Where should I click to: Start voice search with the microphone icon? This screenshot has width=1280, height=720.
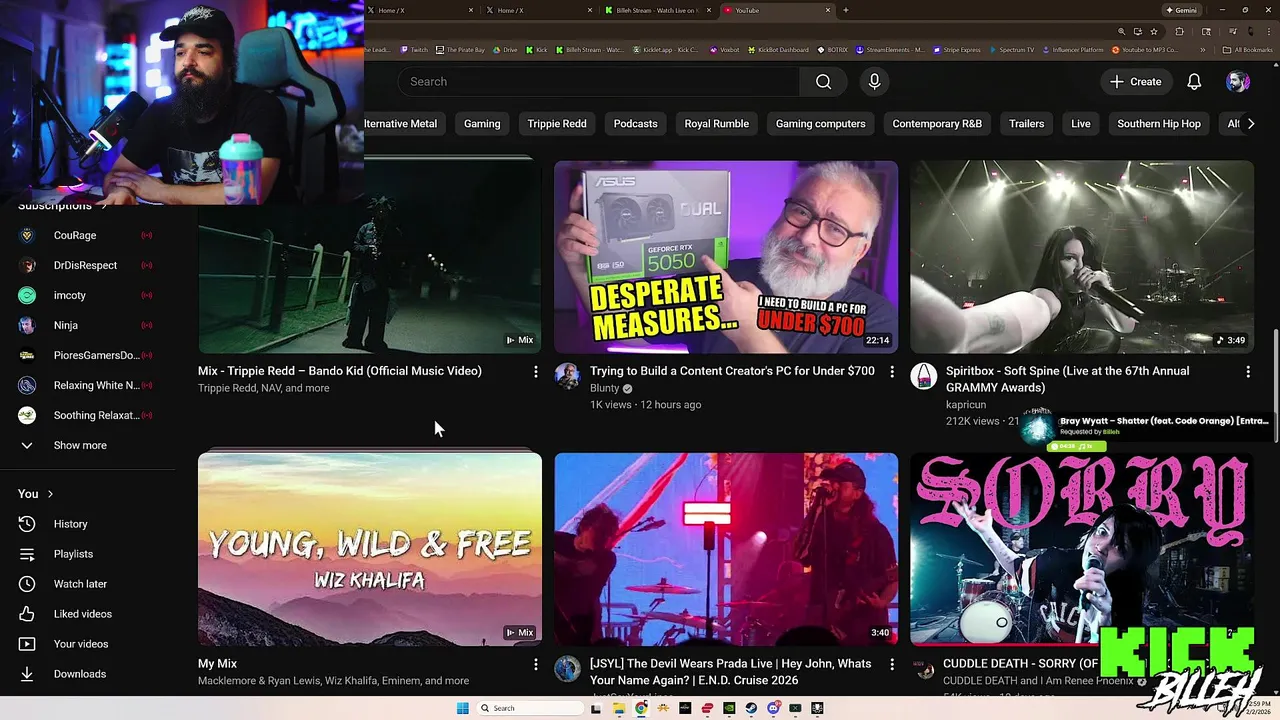point(874,82)
